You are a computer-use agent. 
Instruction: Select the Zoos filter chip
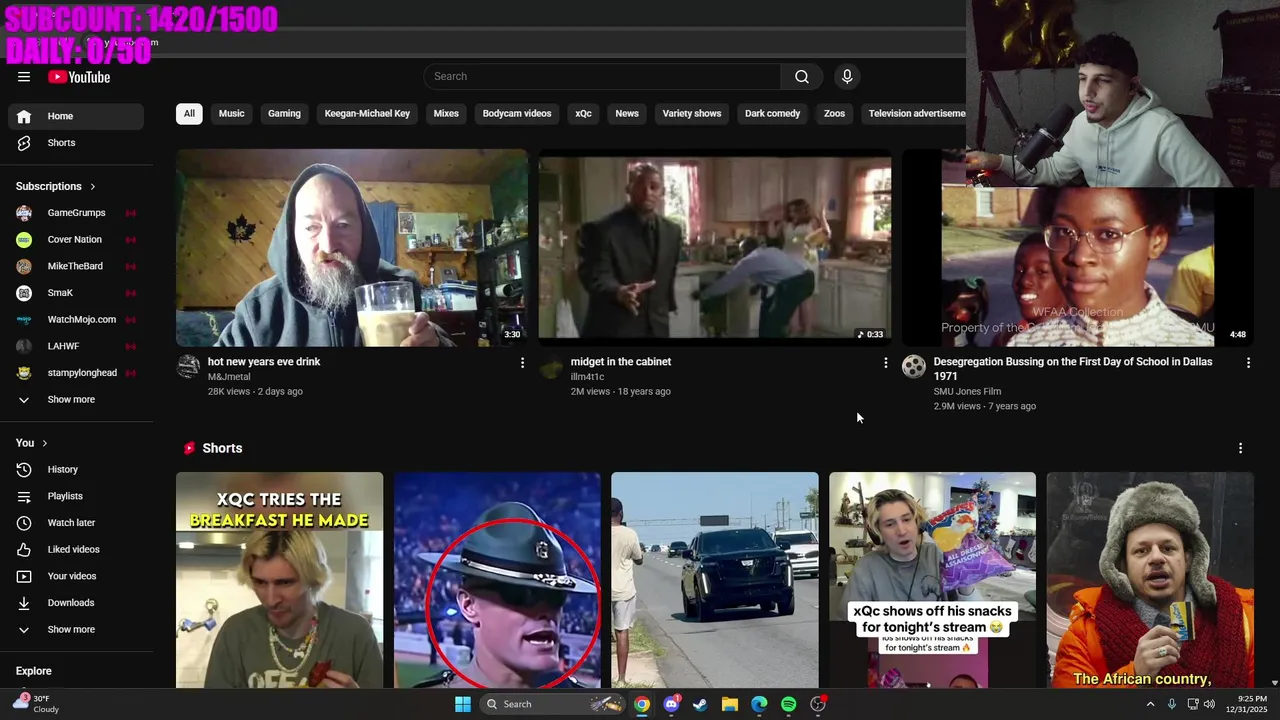(834, 113)
